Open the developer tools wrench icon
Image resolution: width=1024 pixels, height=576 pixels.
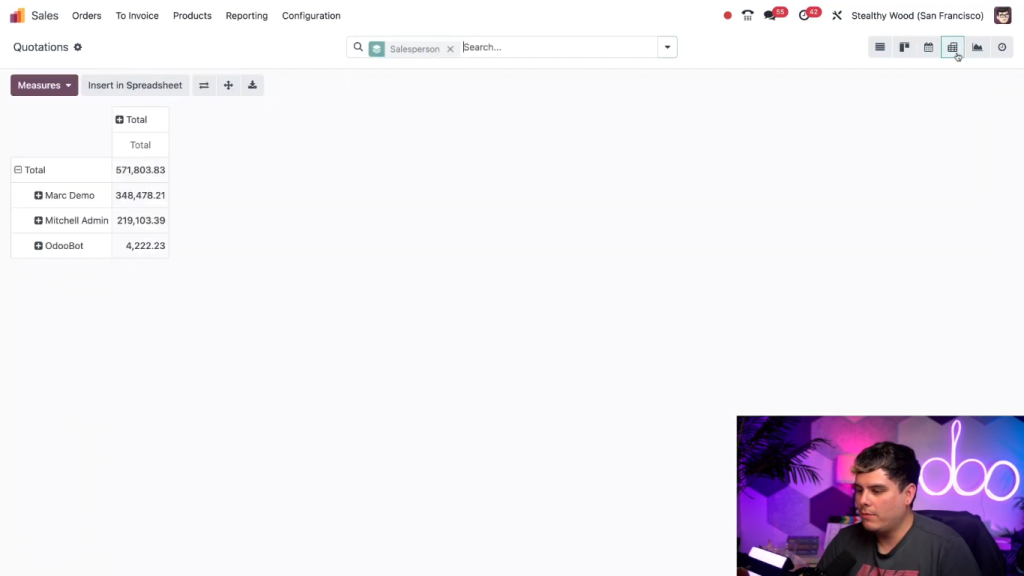click(837, 16)
